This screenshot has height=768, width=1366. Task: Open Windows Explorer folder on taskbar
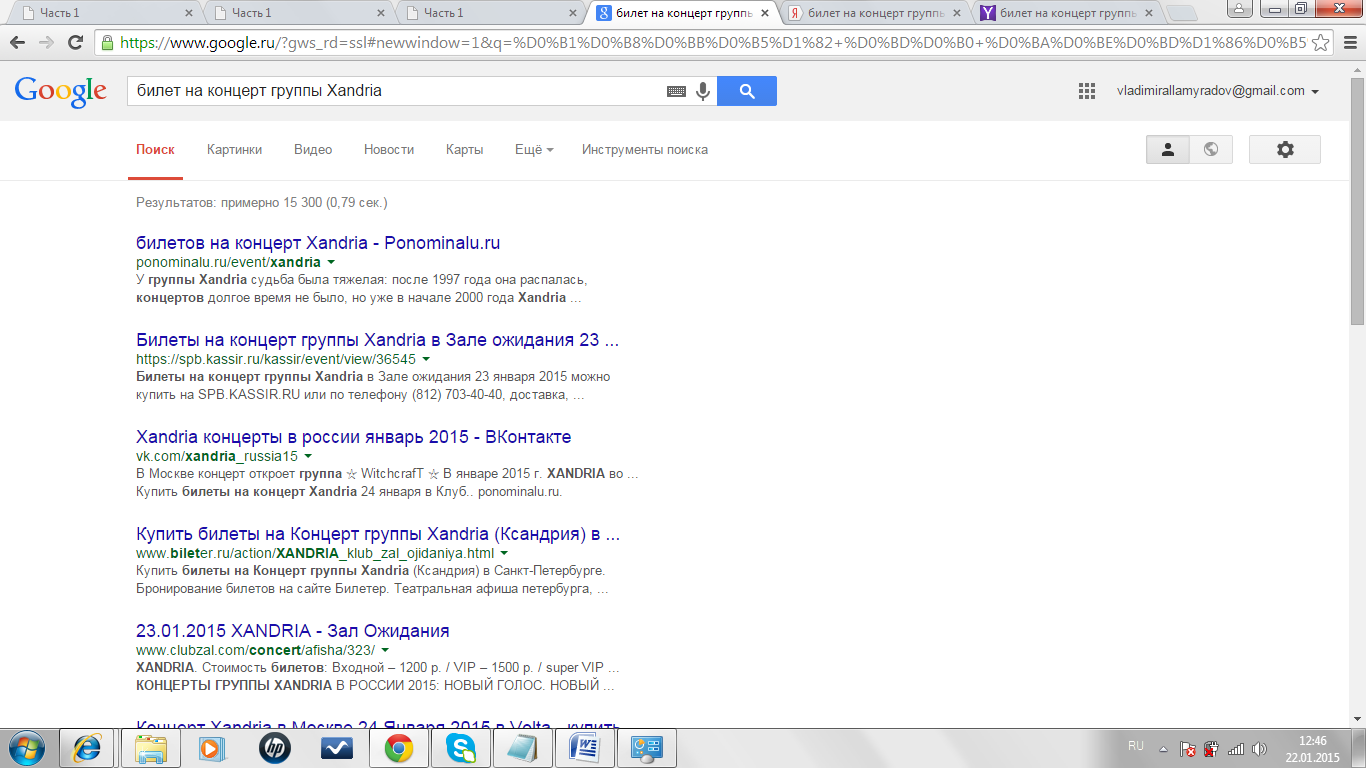(149, 747)
